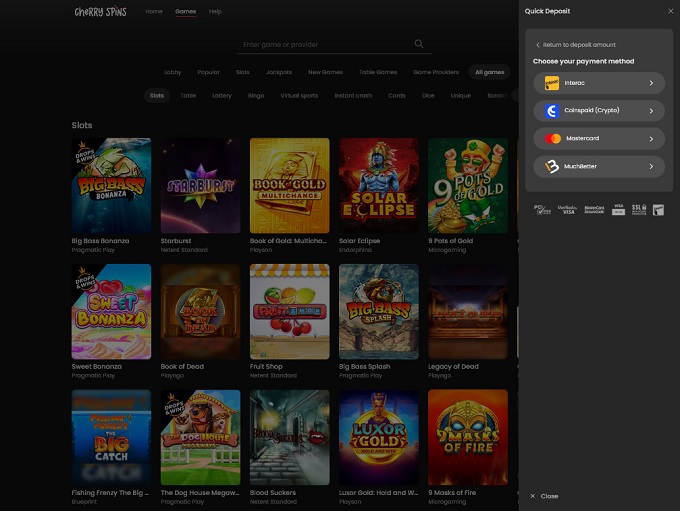This screenshot has height=511, width=680.
Task: Click the MuchBetter logo icon
Action: pyautogui.click(x=552, y=167)
